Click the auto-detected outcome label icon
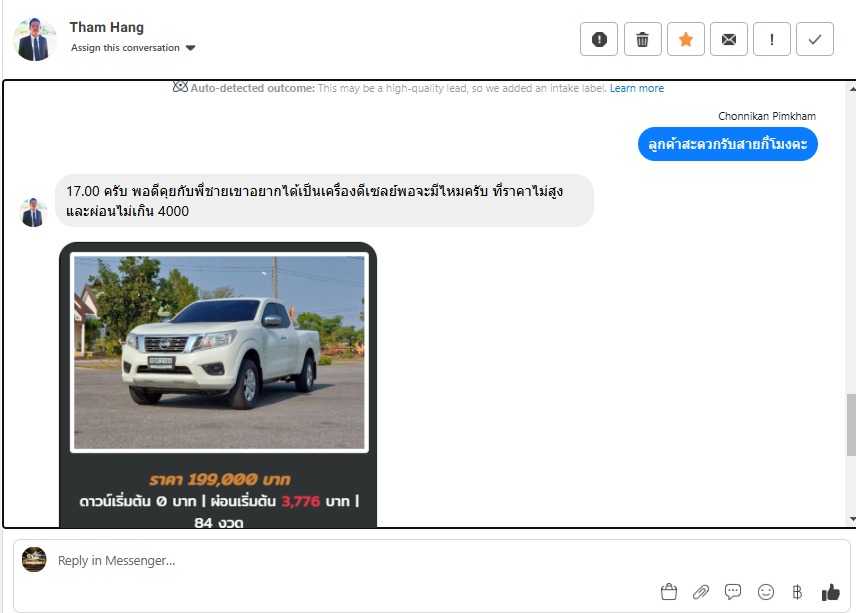Viewport: 856px width, 613px height. point(180,87)
